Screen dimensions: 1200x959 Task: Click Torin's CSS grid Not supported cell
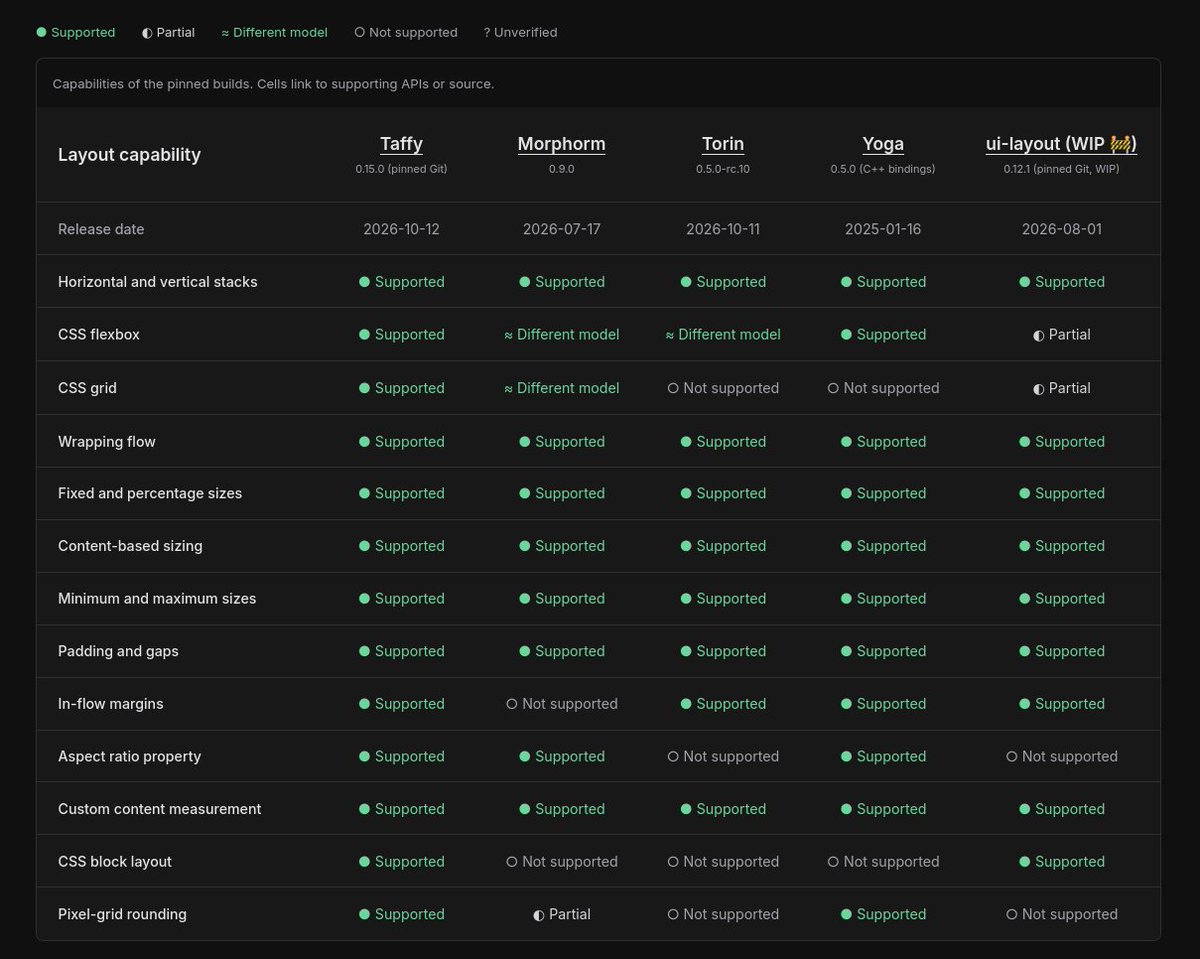click(x=723, y=388)
